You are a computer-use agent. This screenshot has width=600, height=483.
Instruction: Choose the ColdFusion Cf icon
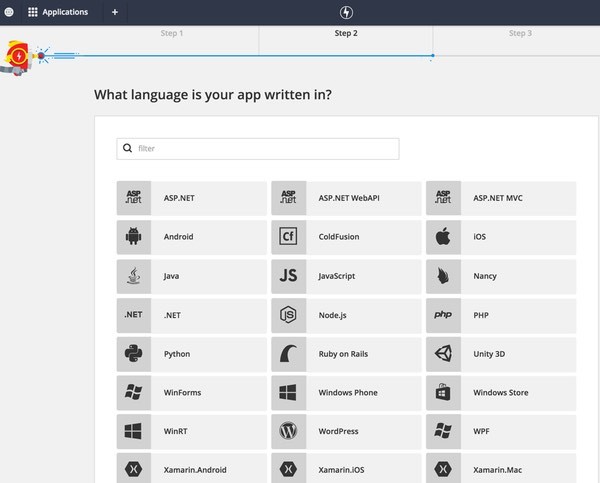point(288,237)
